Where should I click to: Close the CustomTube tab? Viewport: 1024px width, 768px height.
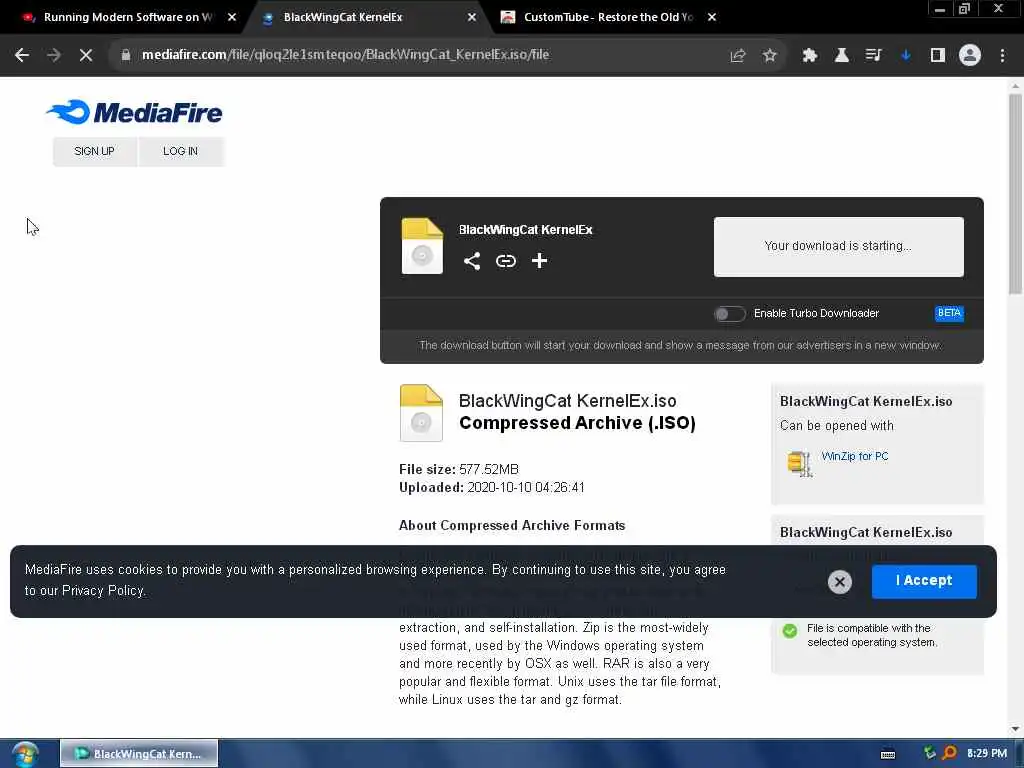(712, 18)
